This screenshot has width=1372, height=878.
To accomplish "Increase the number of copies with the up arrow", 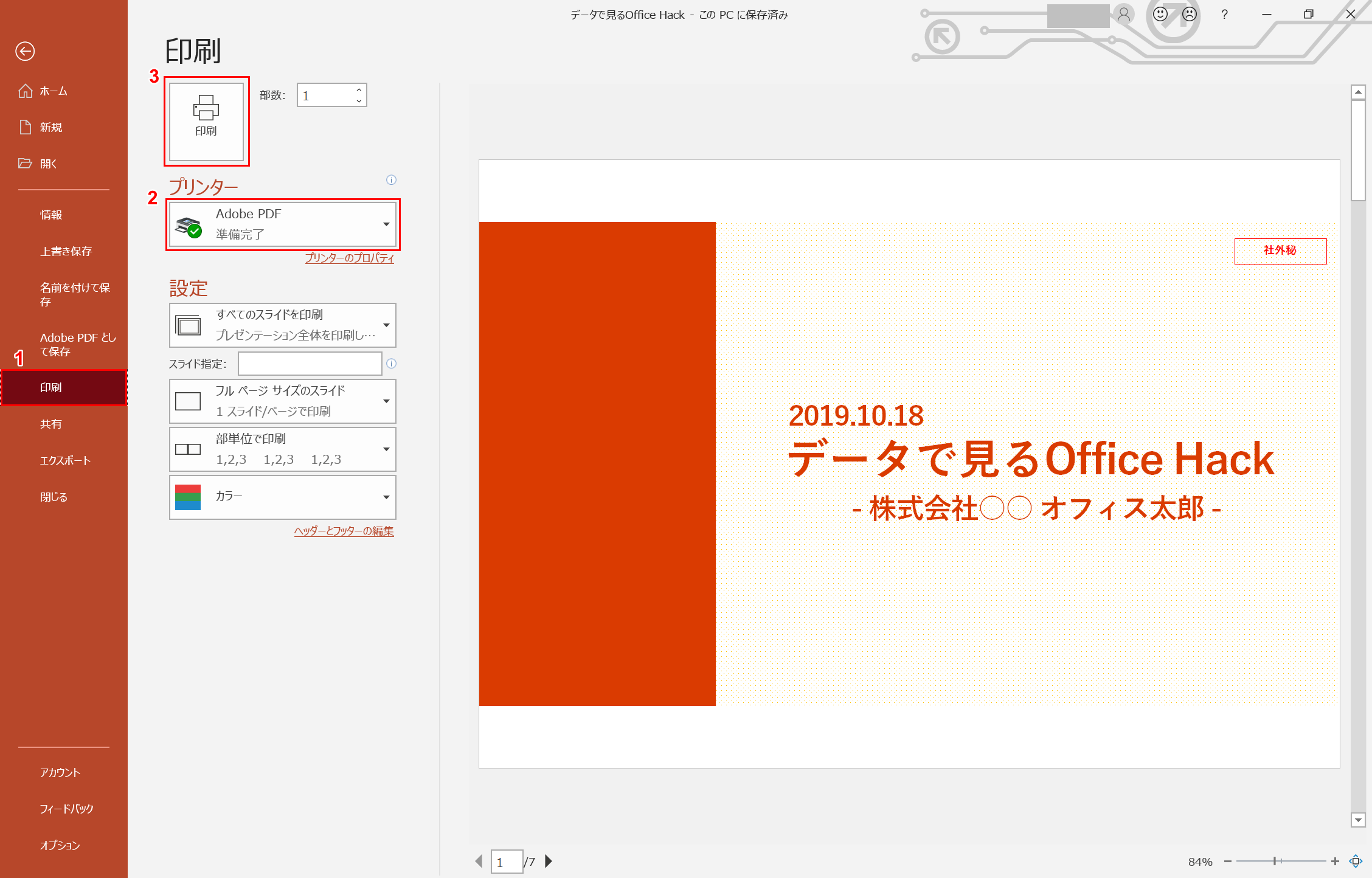I will click(359, 90).
